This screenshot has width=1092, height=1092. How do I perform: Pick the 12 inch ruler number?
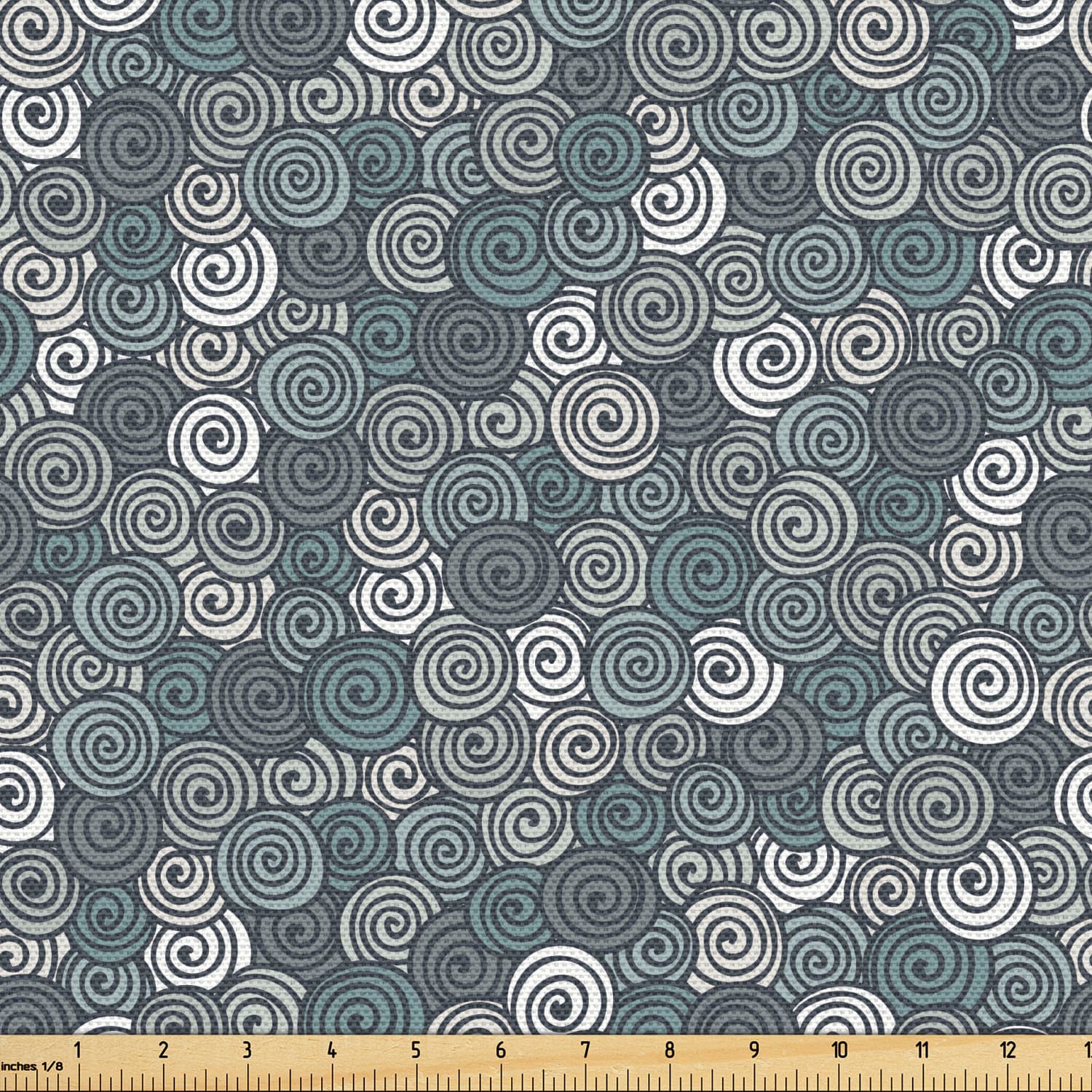click(1008, 1050)
